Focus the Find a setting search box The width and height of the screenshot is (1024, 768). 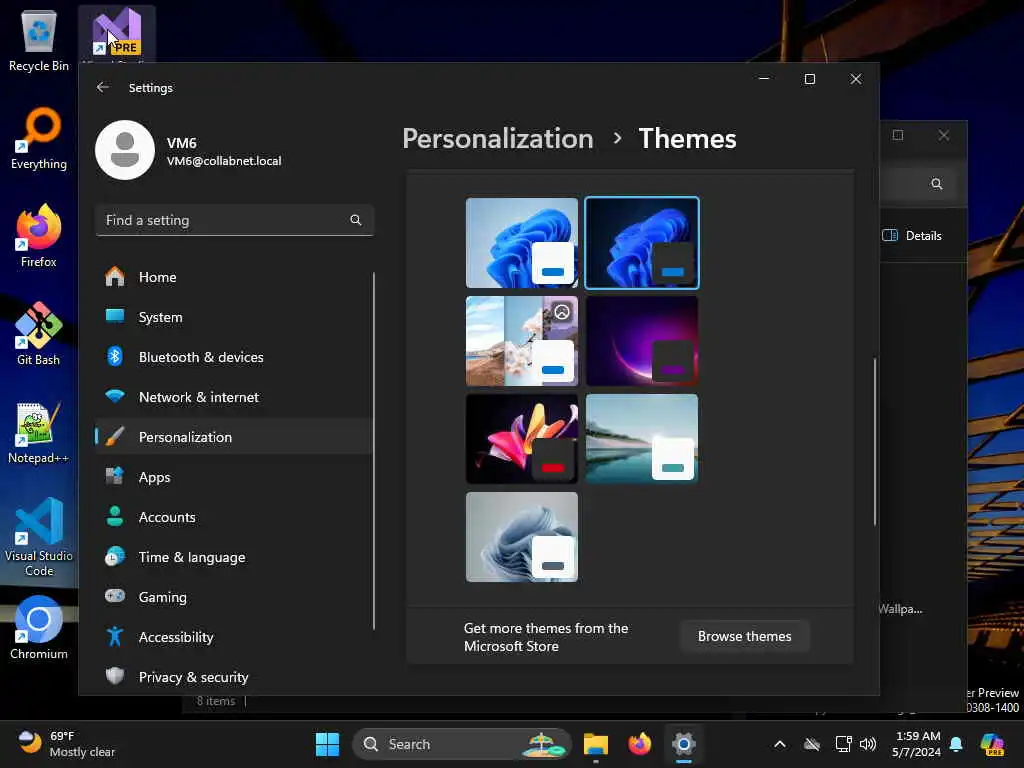tap(234, 221)
